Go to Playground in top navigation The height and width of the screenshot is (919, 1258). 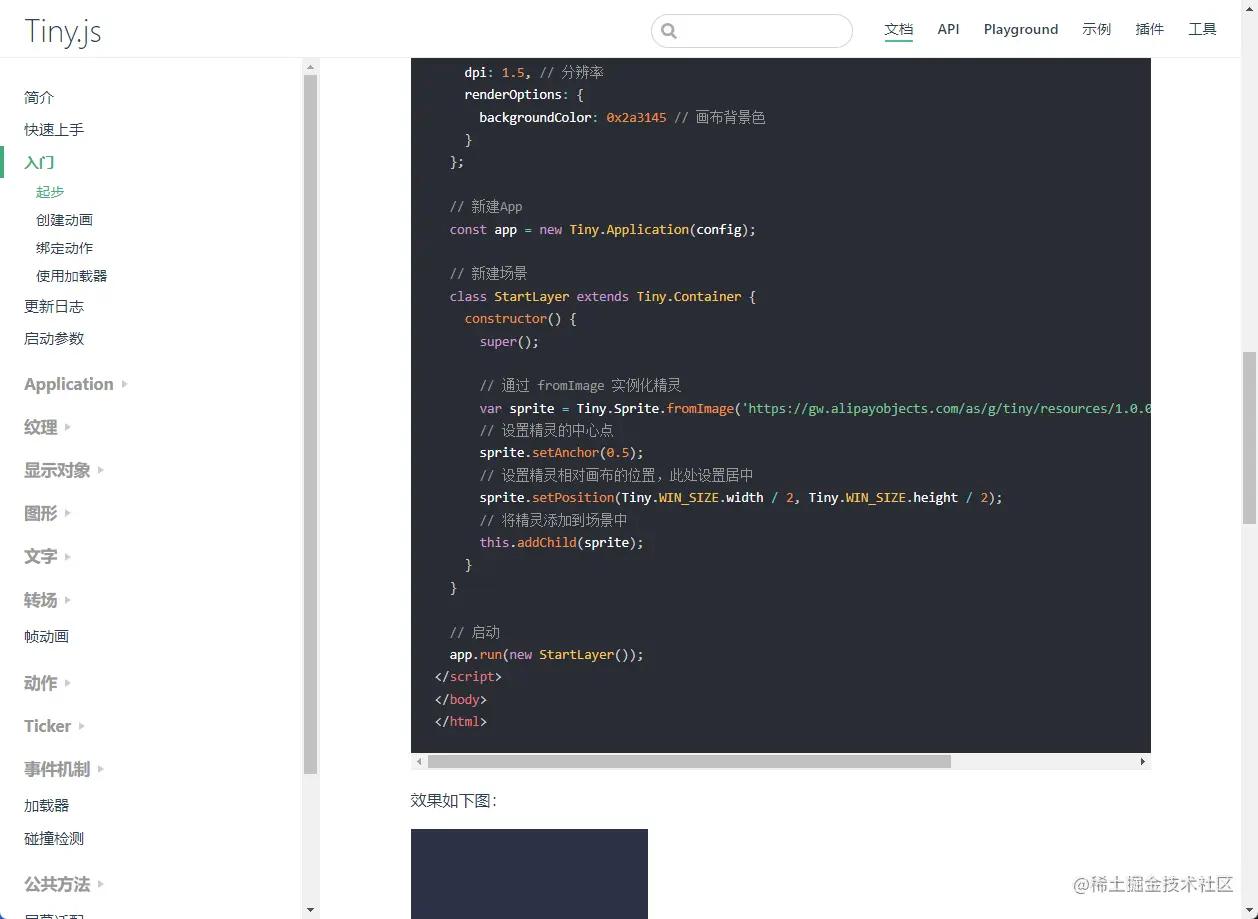(1021, 29)
